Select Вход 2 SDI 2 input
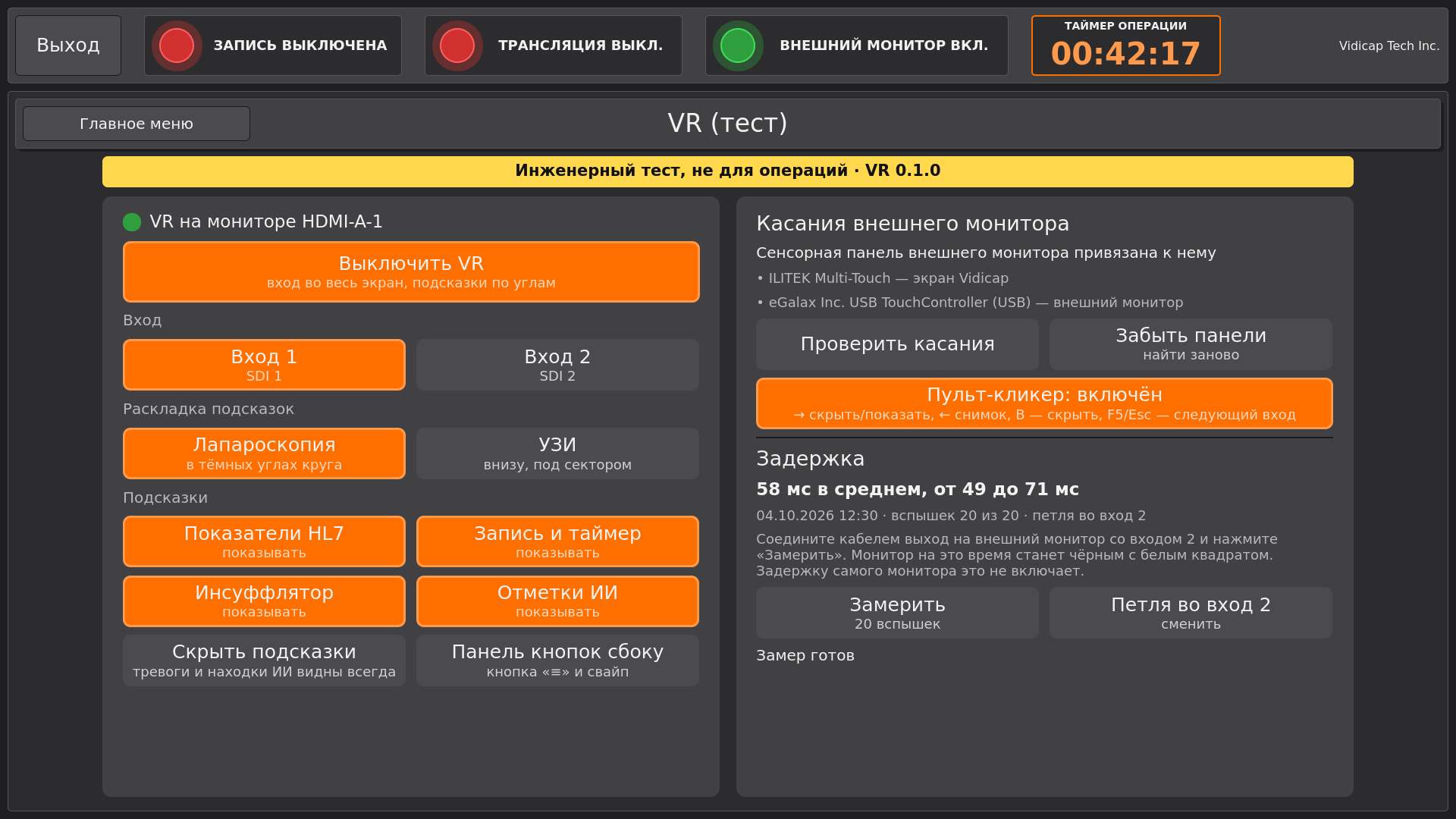Image resolution: width=1456 pixels, height=819 pixels. [x=557, y=365]
